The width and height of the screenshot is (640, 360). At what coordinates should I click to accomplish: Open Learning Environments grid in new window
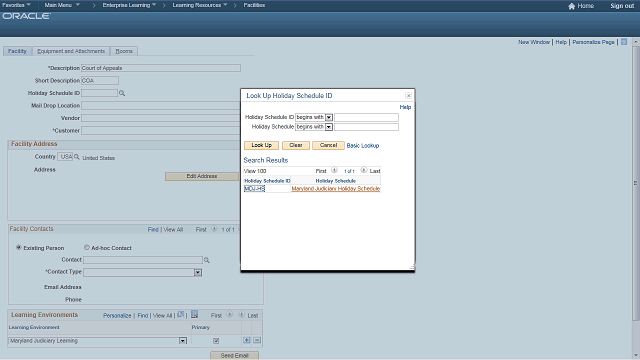click(x=180, y=315)
